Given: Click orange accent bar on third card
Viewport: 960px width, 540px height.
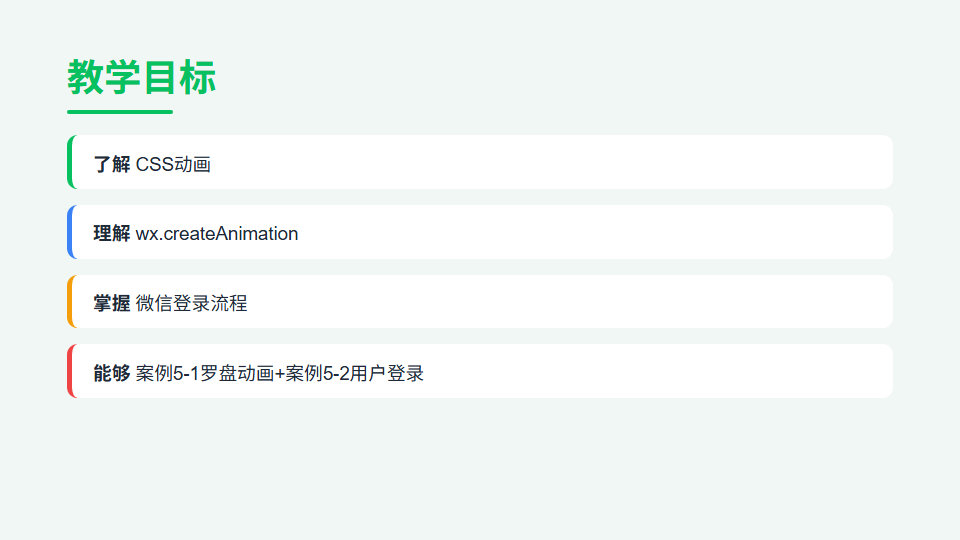Looking at the screenshot, I should pos(70,302).
